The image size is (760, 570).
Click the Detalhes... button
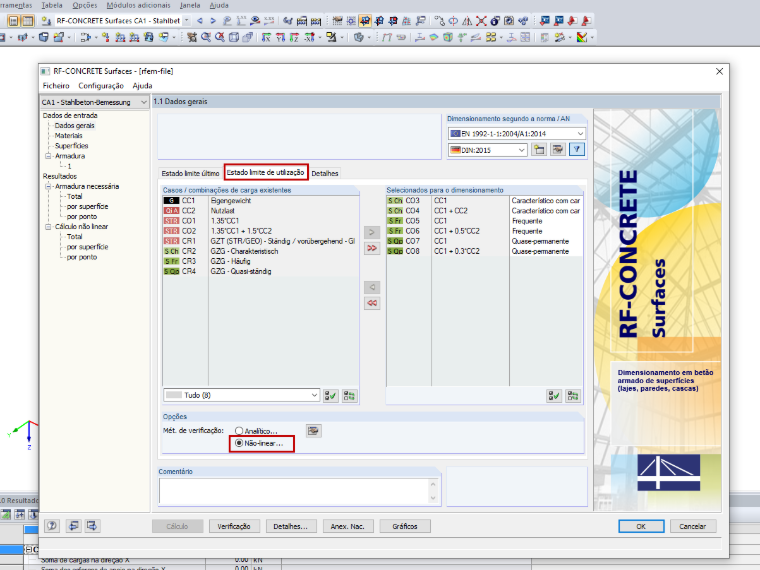pyautogui.click(x=291, y=526)
